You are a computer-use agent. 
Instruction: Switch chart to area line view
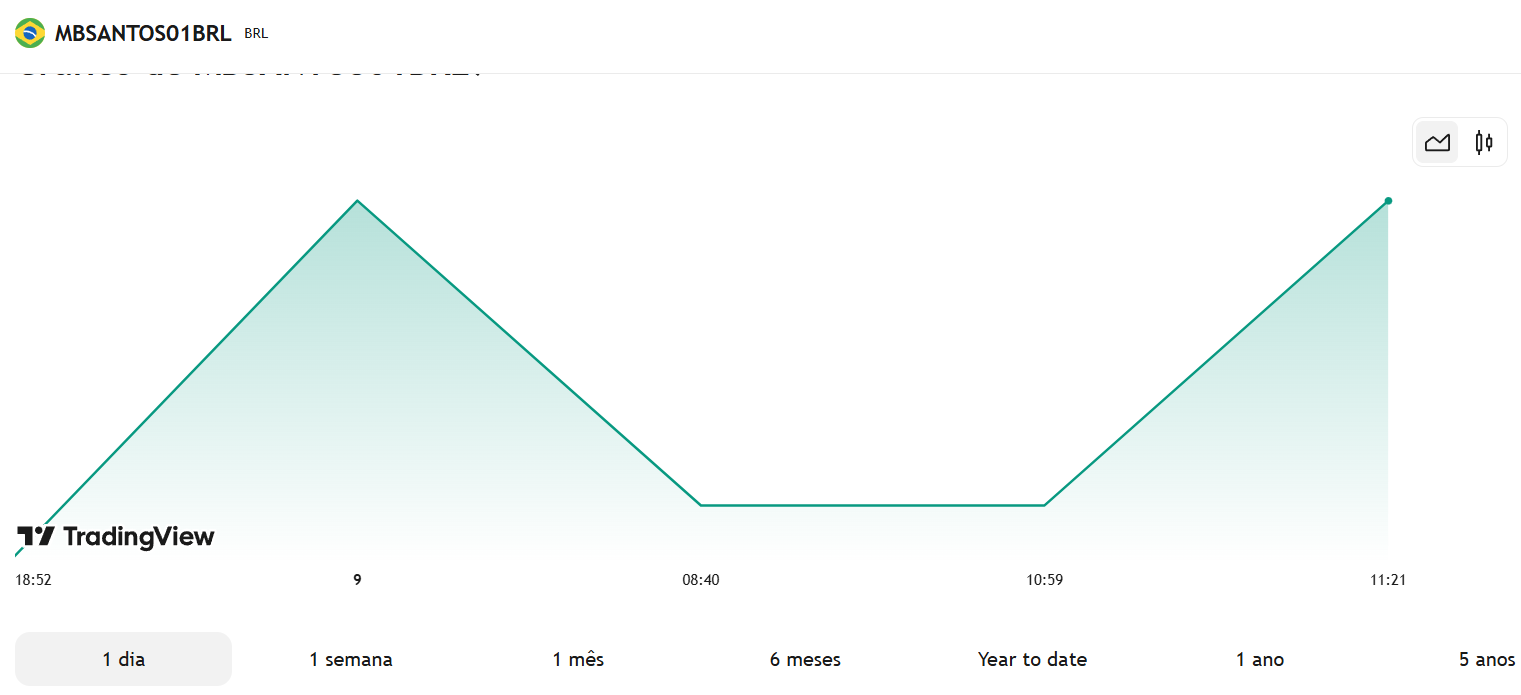[1437, 142]
